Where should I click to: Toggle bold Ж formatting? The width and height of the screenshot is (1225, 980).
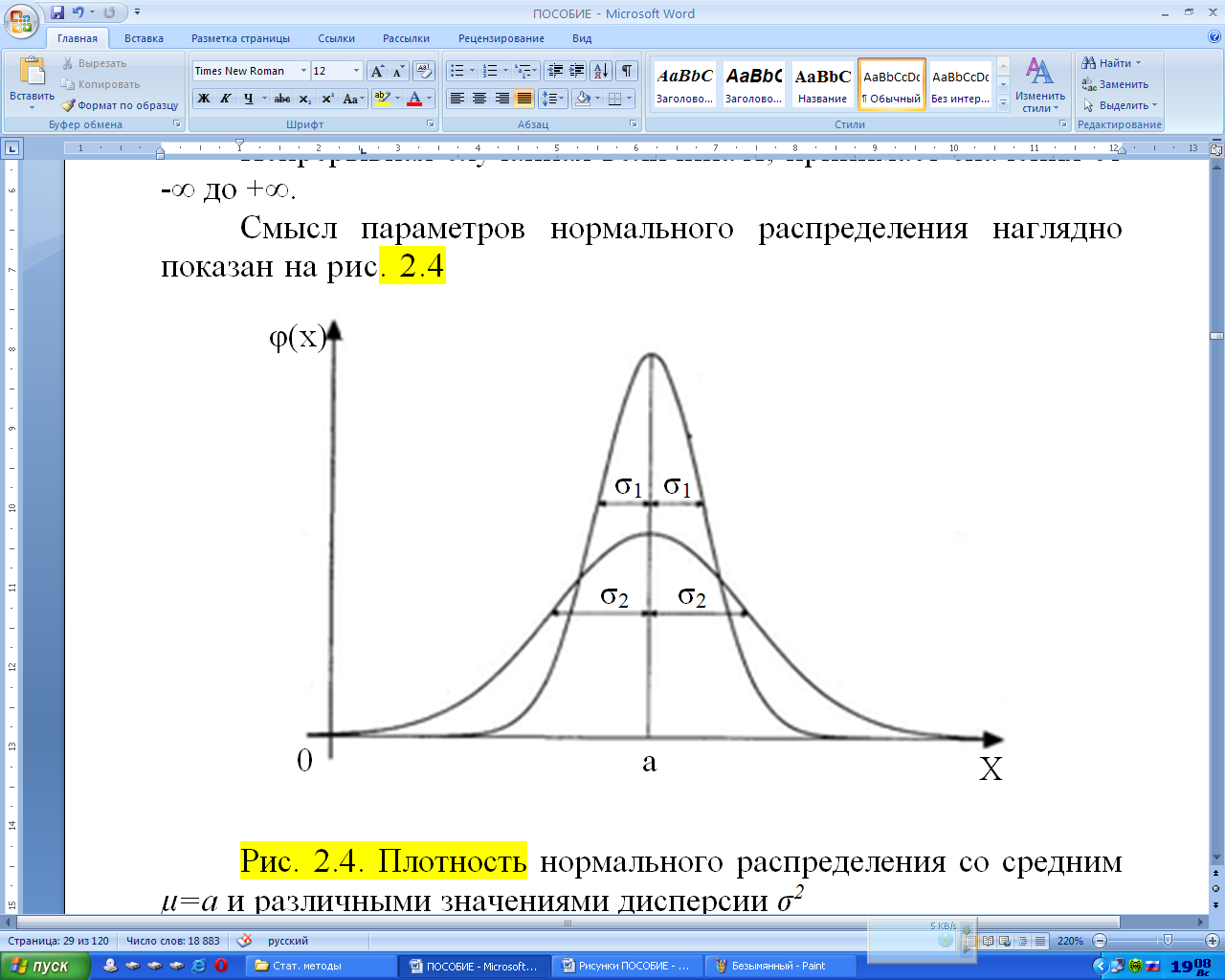coord(204,98)
